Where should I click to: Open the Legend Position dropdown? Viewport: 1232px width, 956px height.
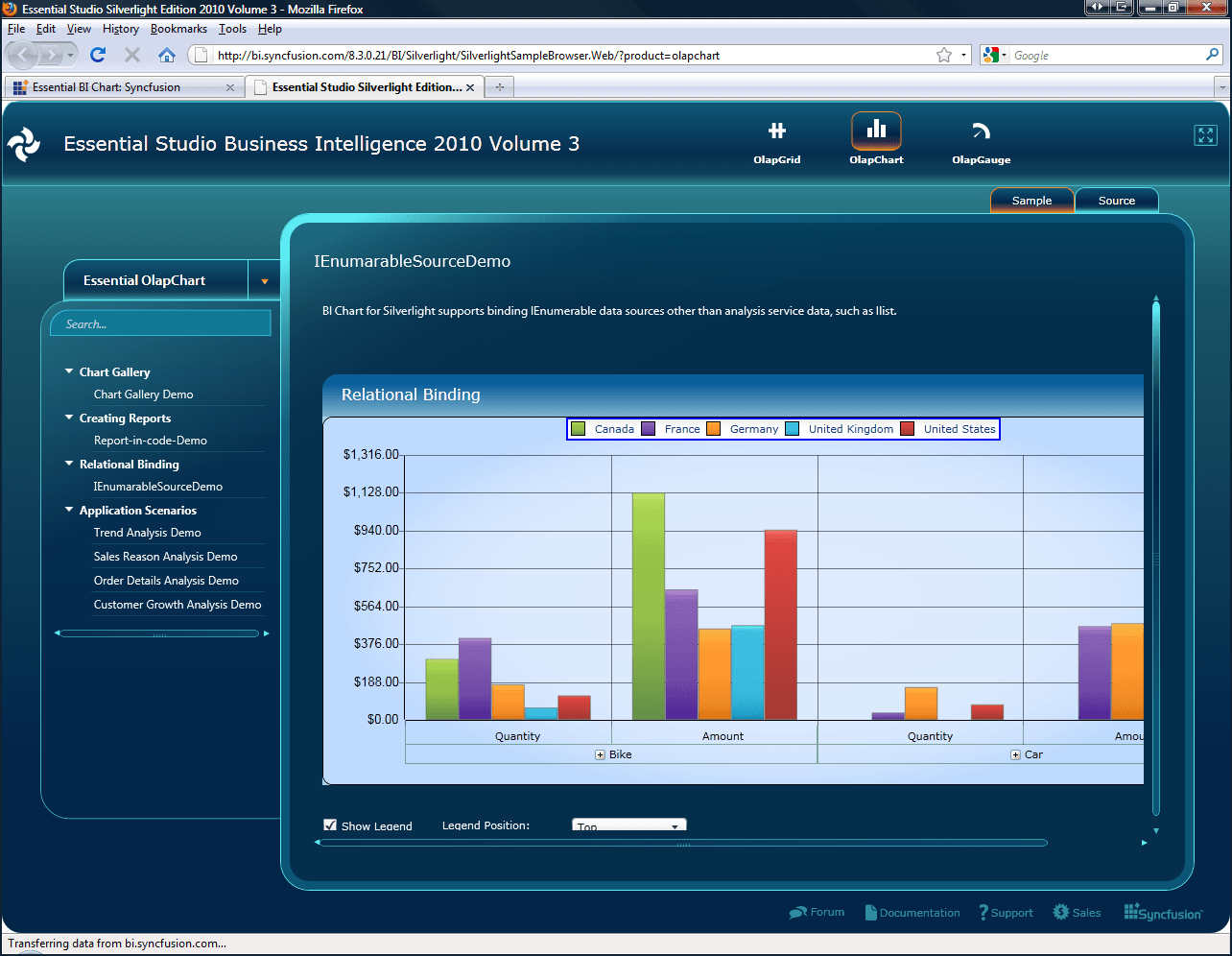coord(628,824)
